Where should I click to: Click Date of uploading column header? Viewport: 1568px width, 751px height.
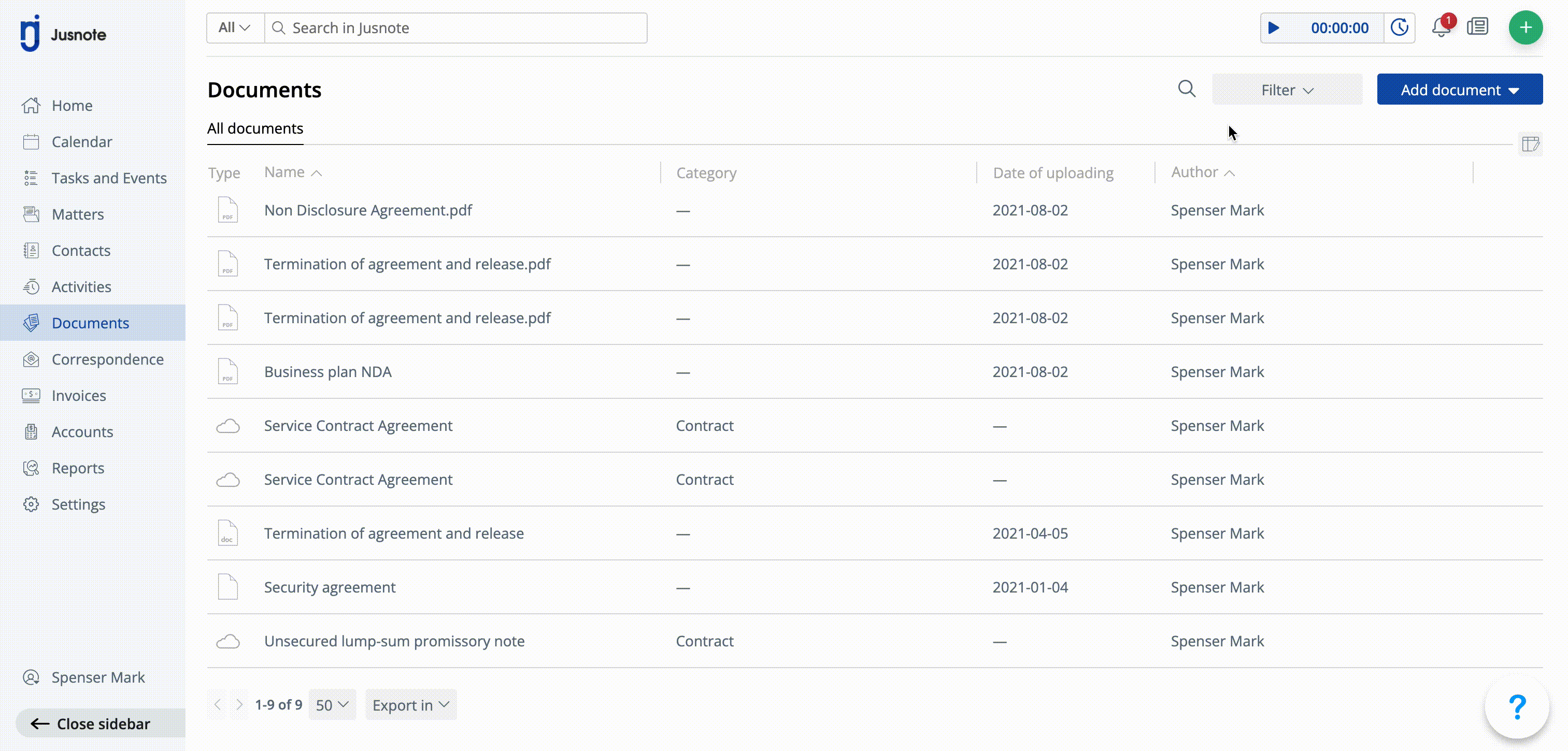click(1053, 173)
